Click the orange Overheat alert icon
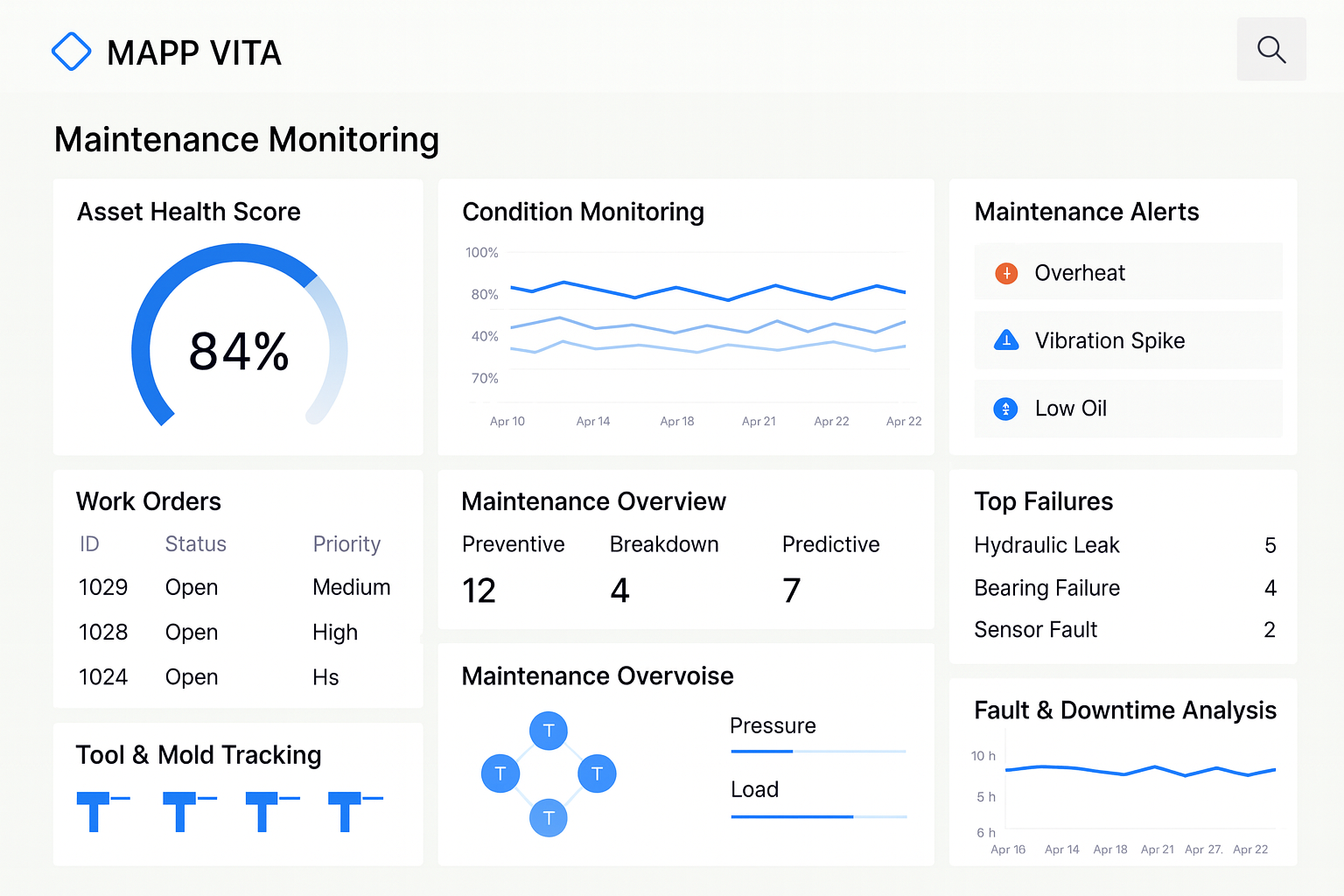The width and height of the screenshot is (1344, 896). click(1006, 274)
